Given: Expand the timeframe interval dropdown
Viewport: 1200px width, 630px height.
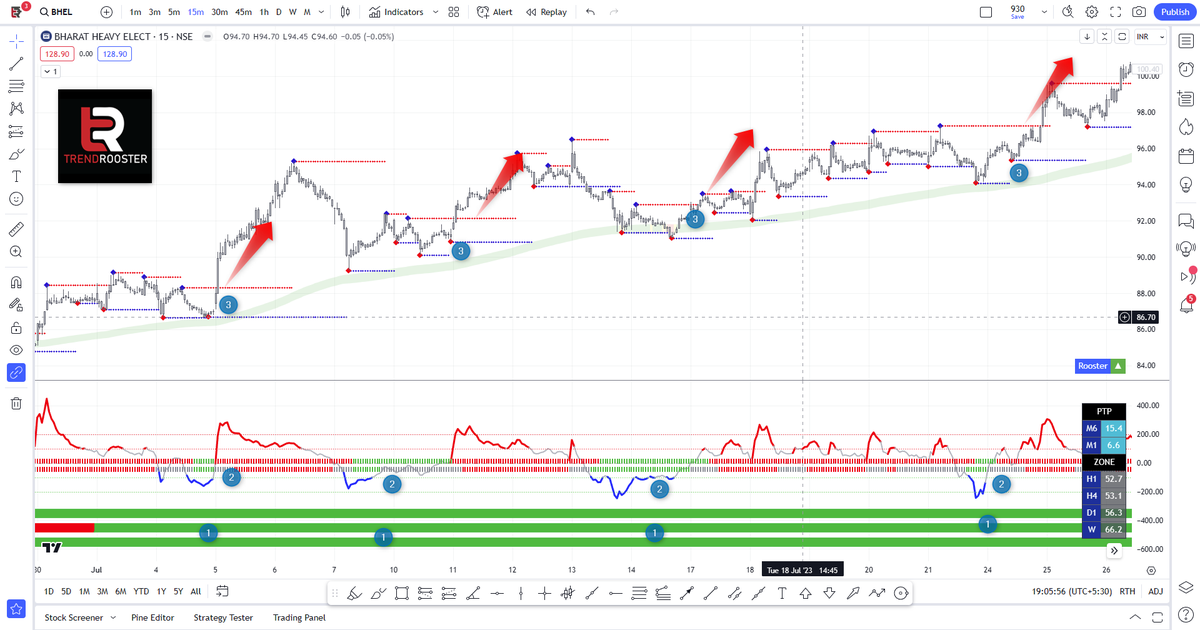Looking at the screenshot, I should (322, 12).
